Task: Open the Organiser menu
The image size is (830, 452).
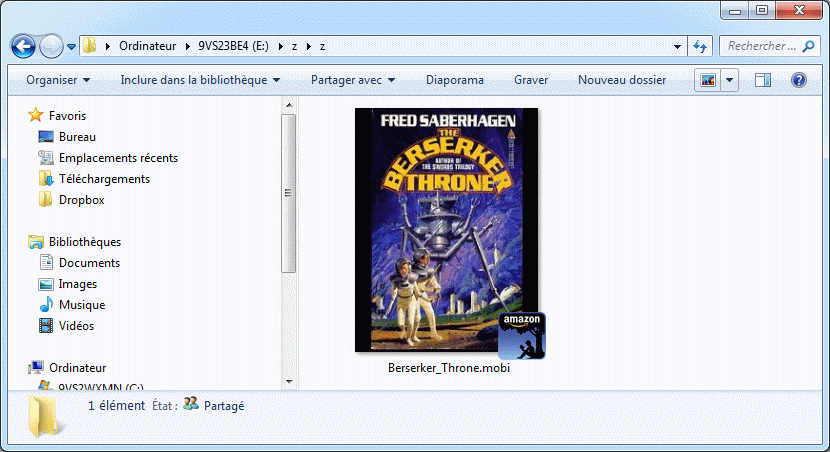Action: coord(58,80)
